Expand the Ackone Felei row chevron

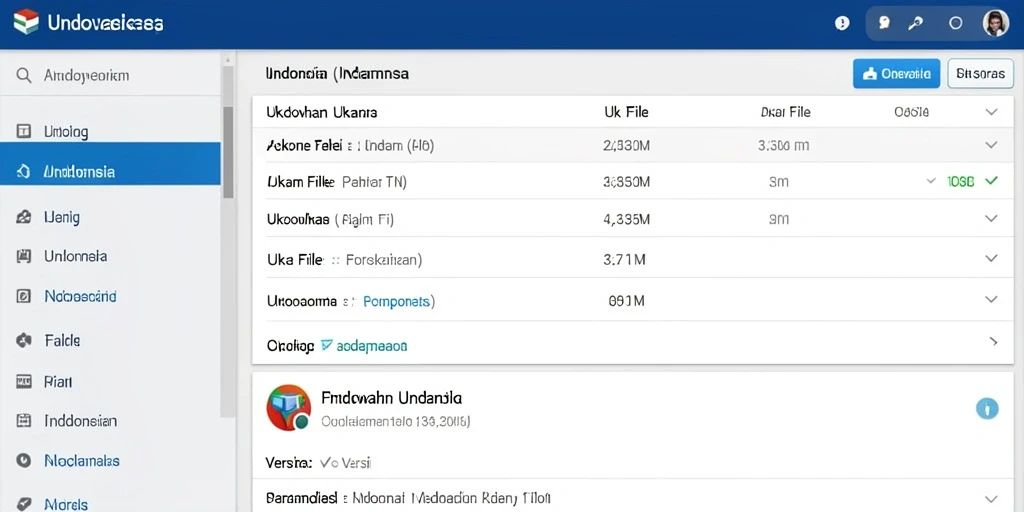tap(991, 145)
